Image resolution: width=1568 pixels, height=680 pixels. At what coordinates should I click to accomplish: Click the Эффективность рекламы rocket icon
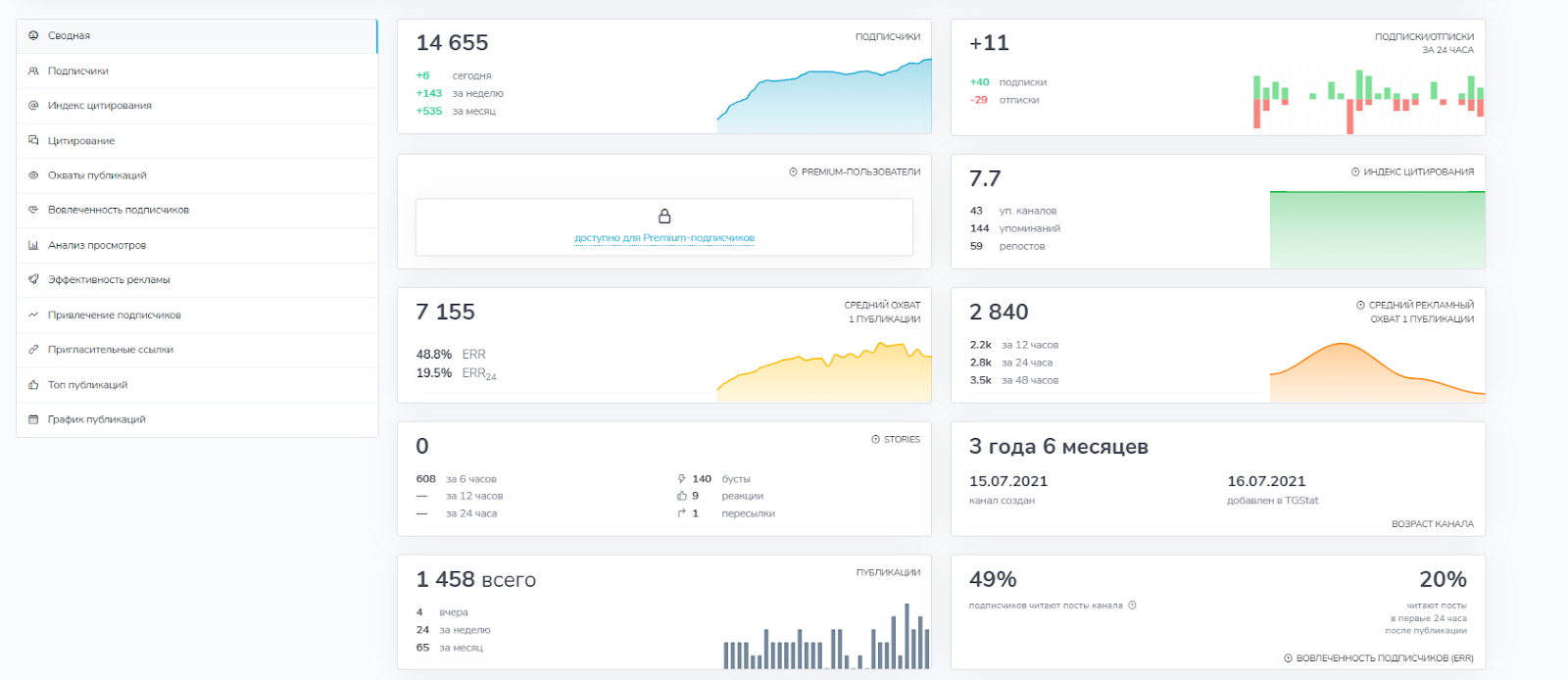33,279
